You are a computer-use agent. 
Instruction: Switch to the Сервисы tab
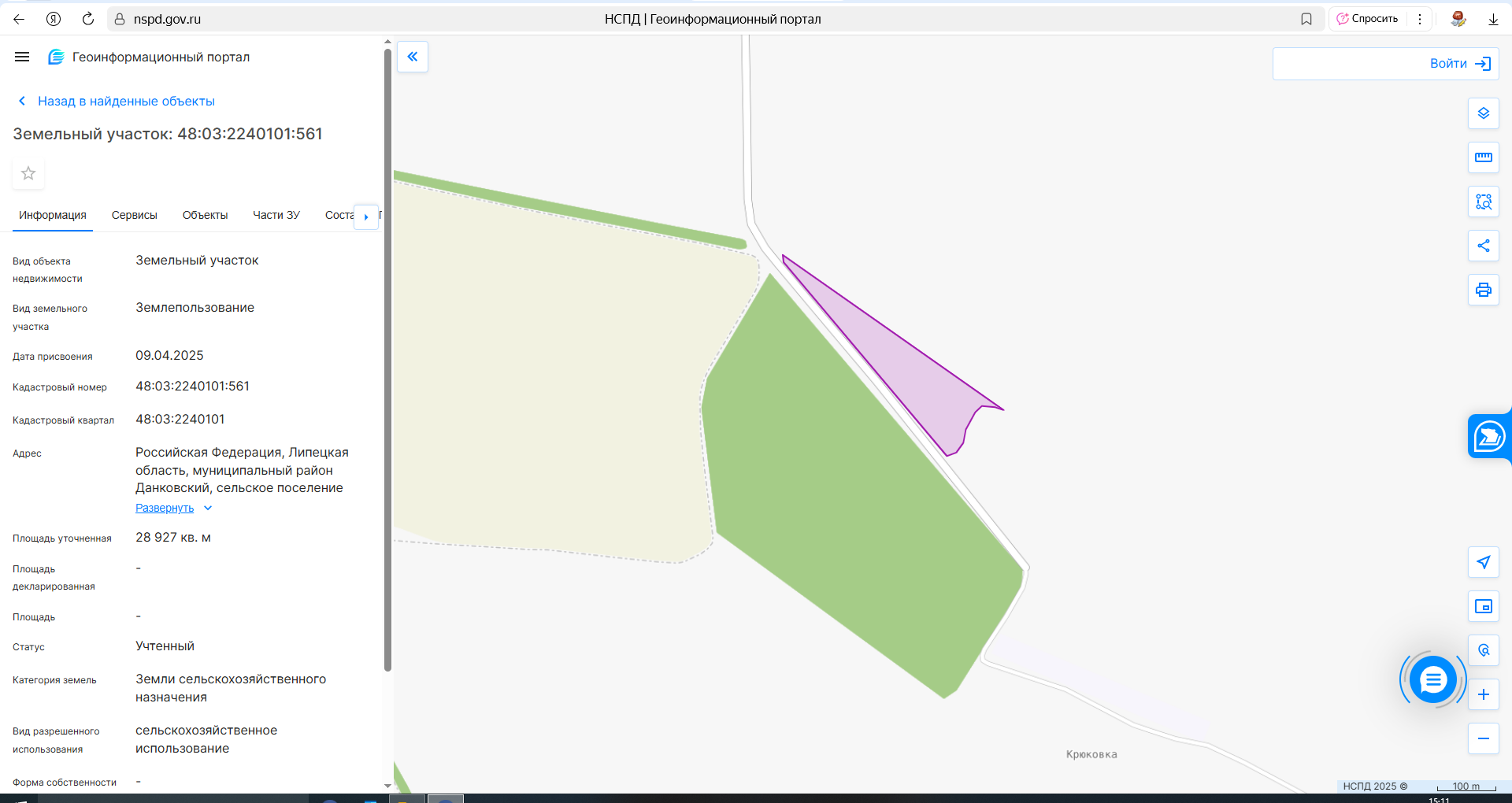134,215
